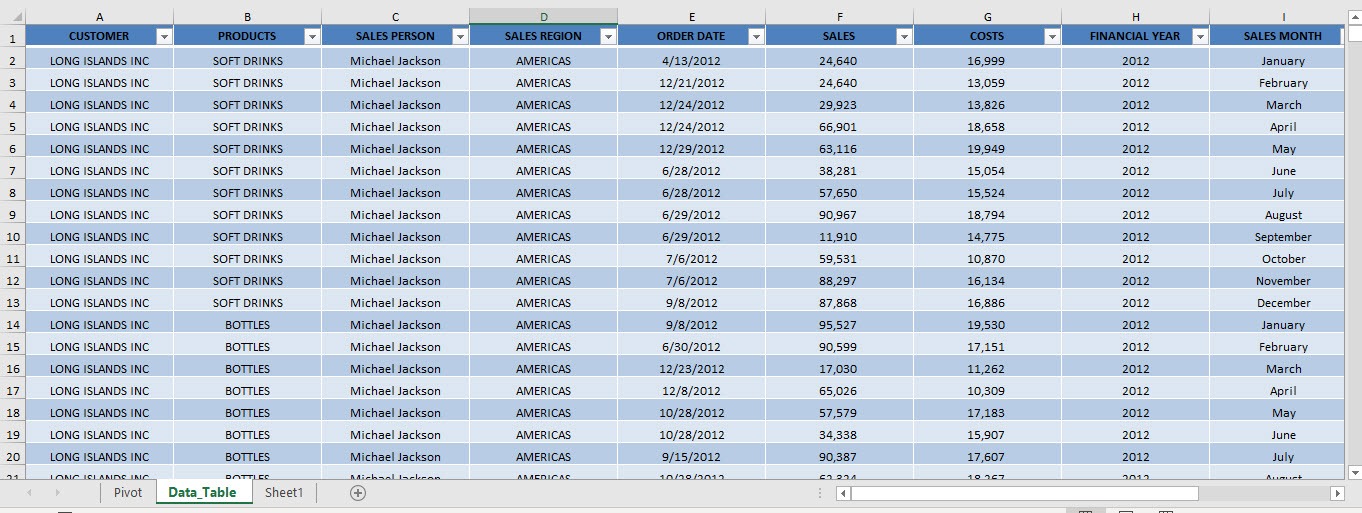Click the horizontal scrollbar thumb
Image resolution: width=1362 pixels, height=513 pixels.
pos(1024,493)
